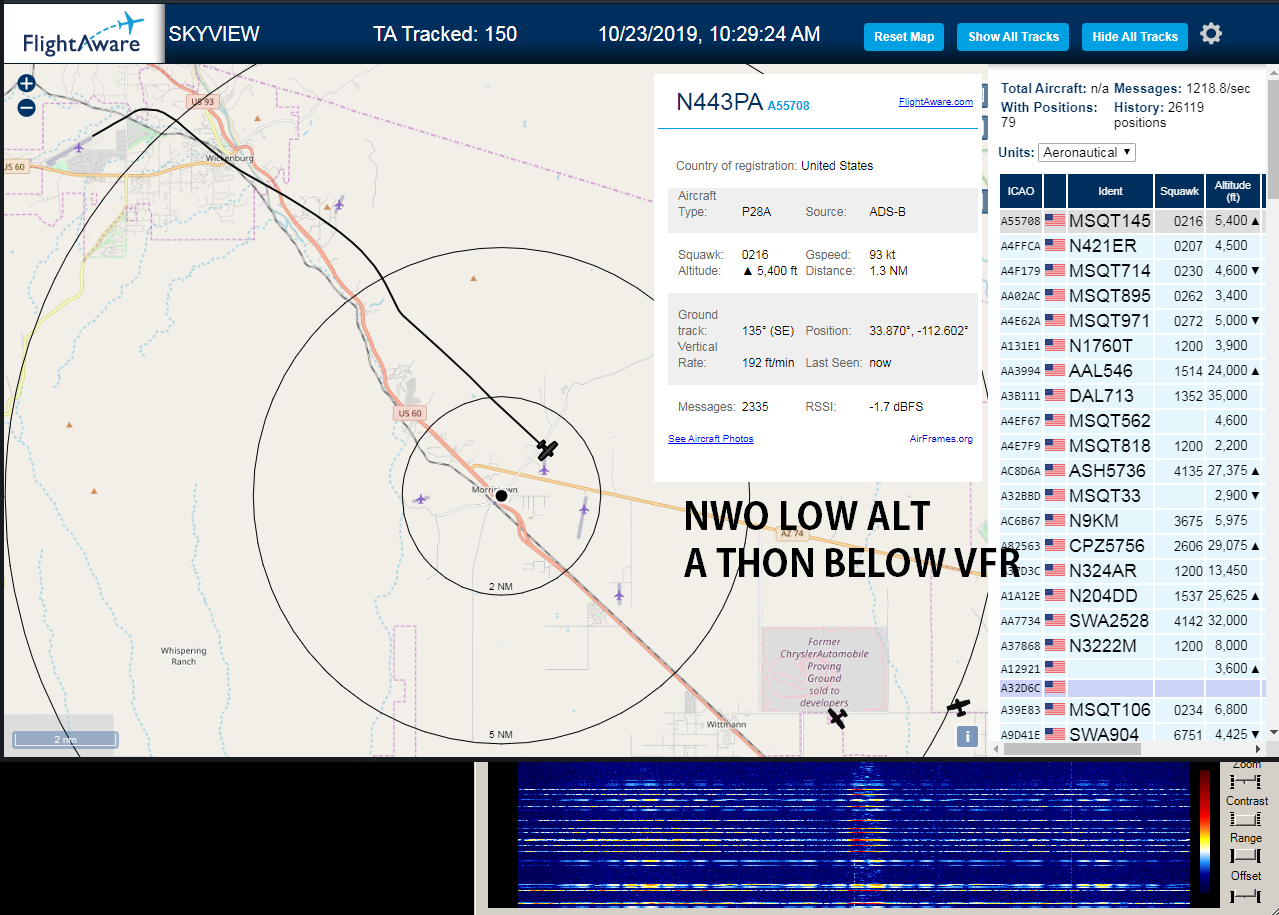Adjust the waterfall Contrast slider
Image resolution: width=1279 pixels, height=915 pixels.
coord(1246,819)
